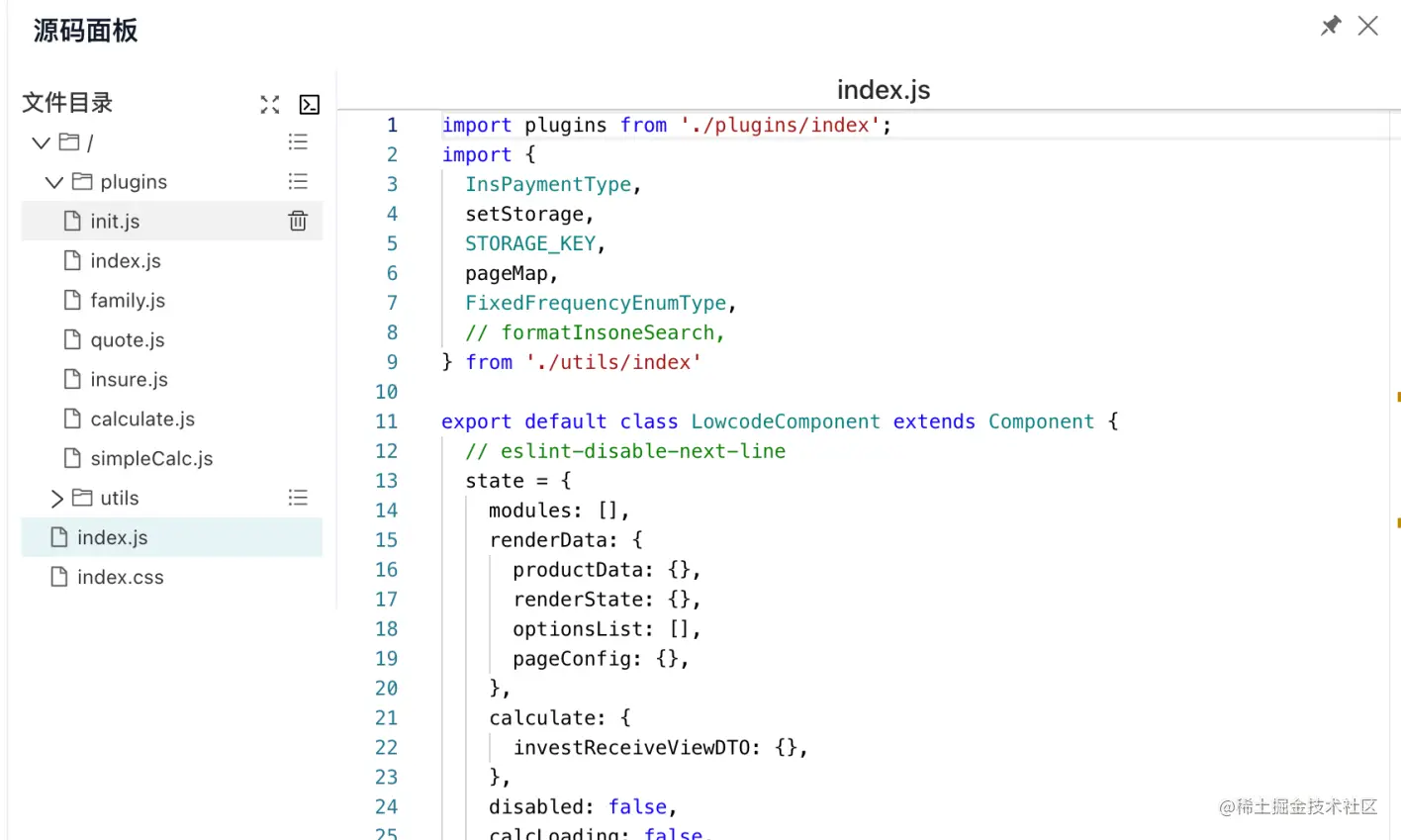Screen dimensions: 1401x840
Task: Open list menu for utils folder
Action: click(298, 498)
